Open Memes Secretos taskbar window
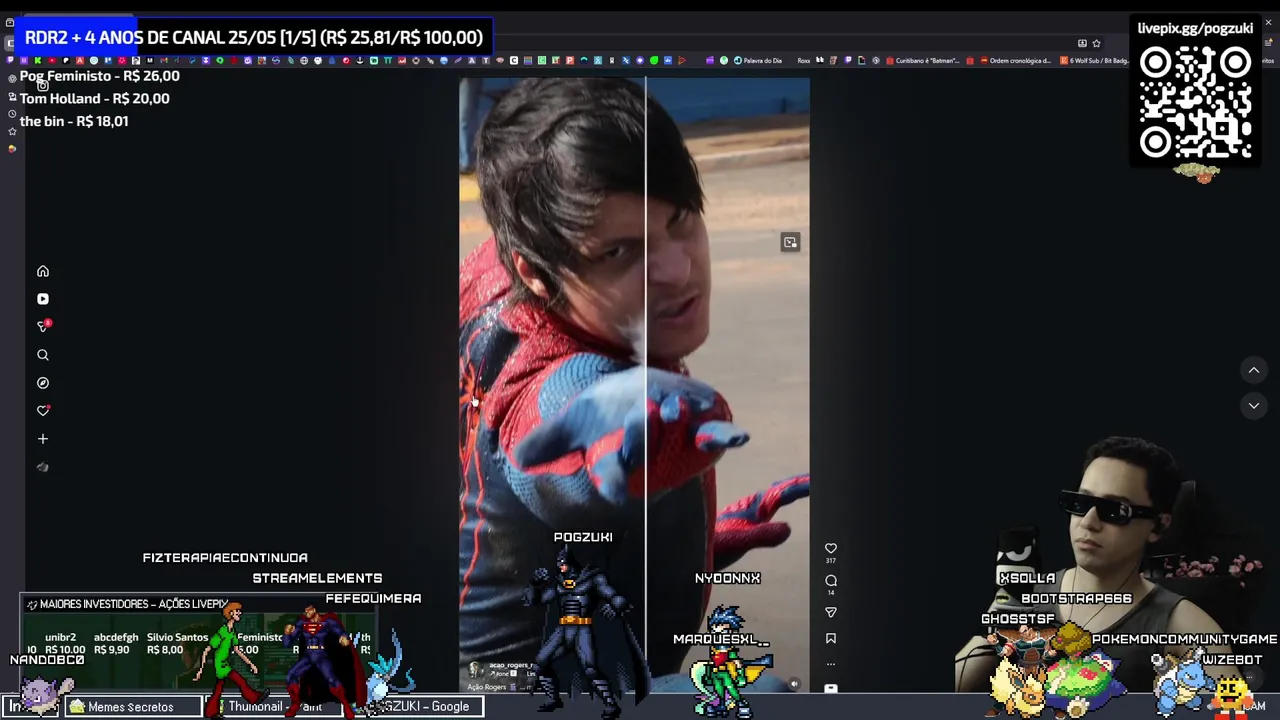The image size is (1280, 720). pyautogui.click(x=132, y=707)
